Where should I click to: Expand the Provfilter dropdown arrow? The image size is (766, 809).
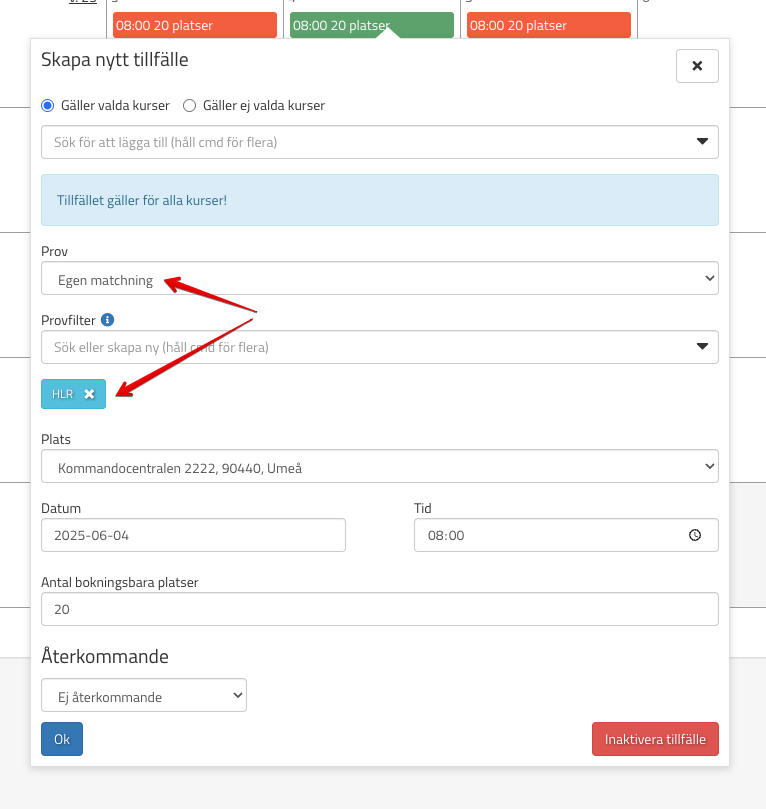(x=702, y=347)
